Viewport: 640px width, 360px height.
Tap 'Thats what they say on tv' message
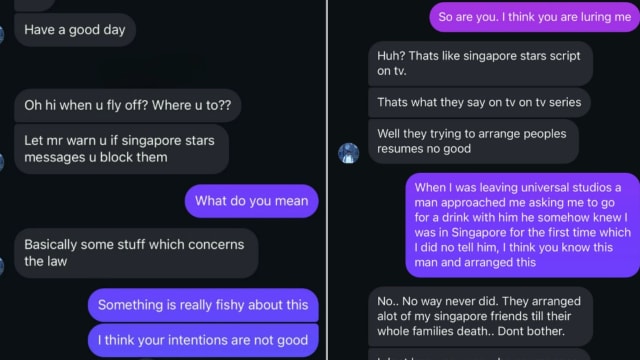479,102
